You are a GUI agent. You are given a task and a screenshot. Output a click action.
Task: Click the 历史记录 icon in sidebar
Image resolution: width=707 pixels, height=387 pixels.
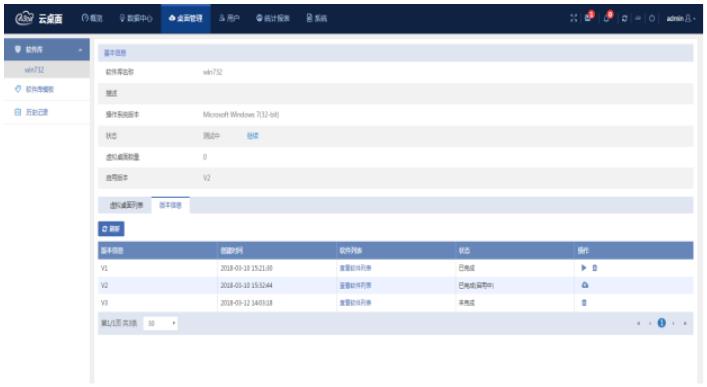coord(18,112)
